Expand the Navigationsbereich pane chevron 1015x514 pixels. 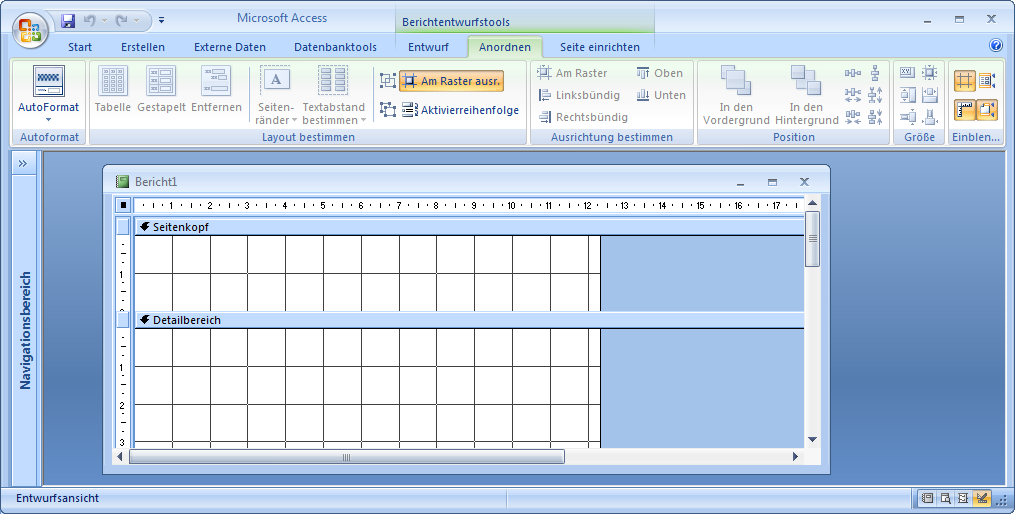[23, 163]
